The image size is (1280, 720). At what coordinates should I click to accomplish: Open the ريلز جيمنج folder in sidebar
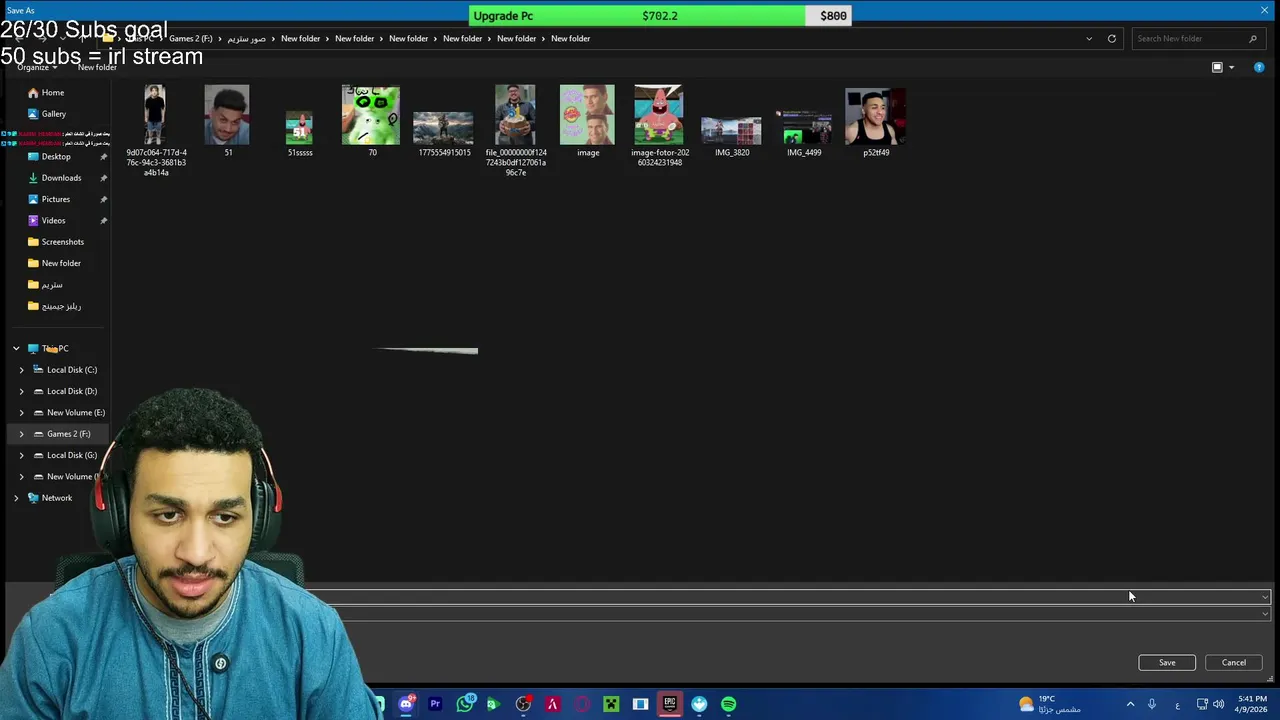click(x=61, y=306)
